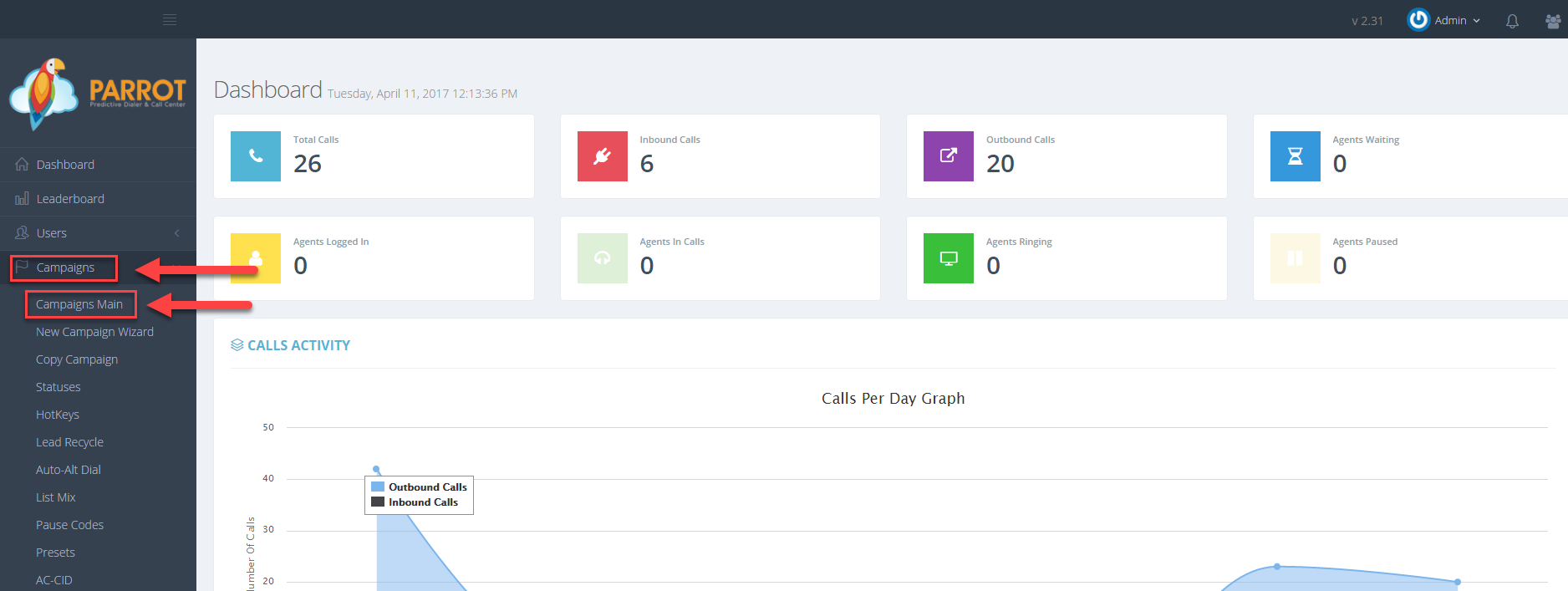Image resolution: width=1568 pixels, height=591 pixels.
Task: Click the Total Calls value 26
Action: [x=308, y=164]
